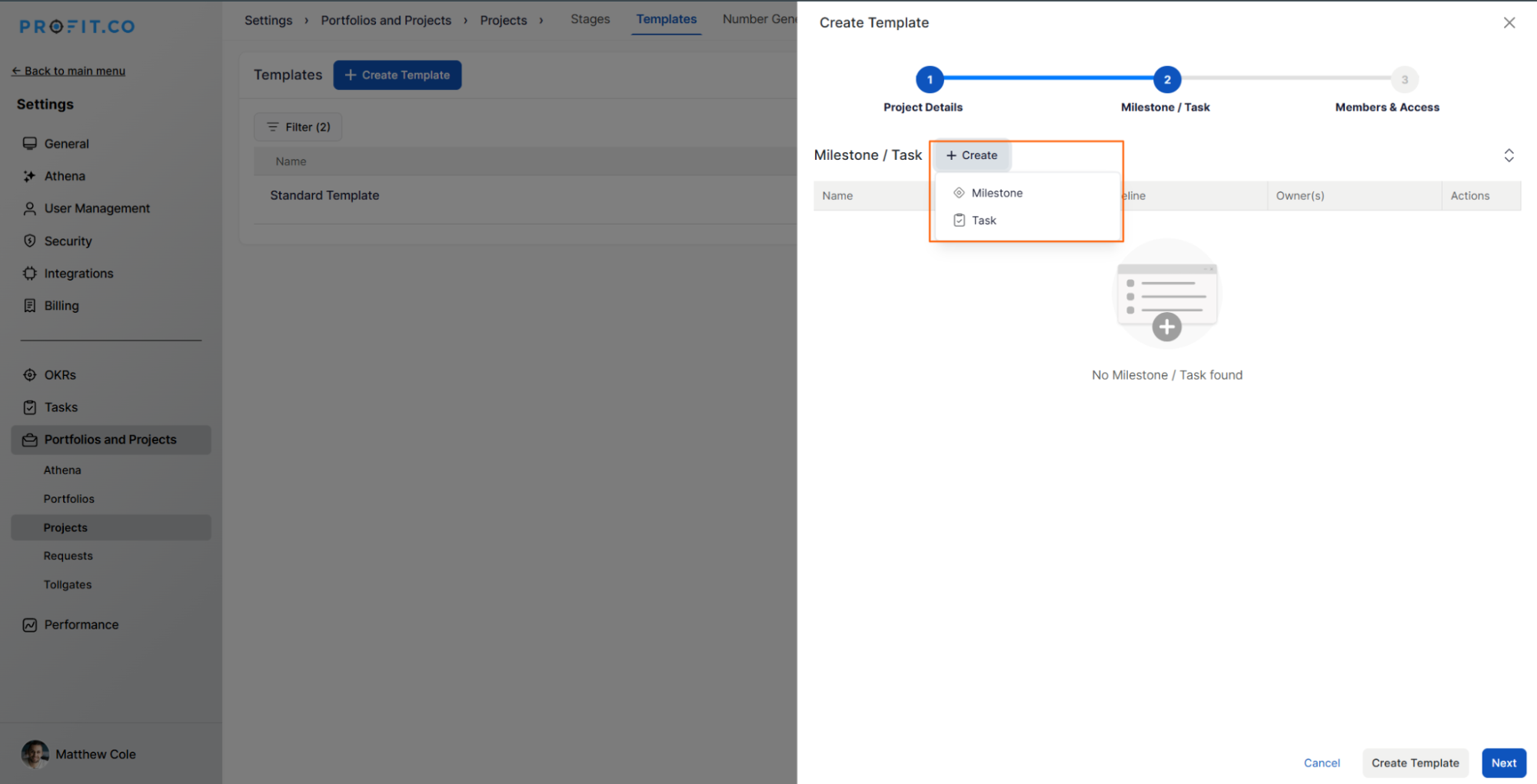Cancel the template creation
1537x784 pixels.
click(1321, 762)
